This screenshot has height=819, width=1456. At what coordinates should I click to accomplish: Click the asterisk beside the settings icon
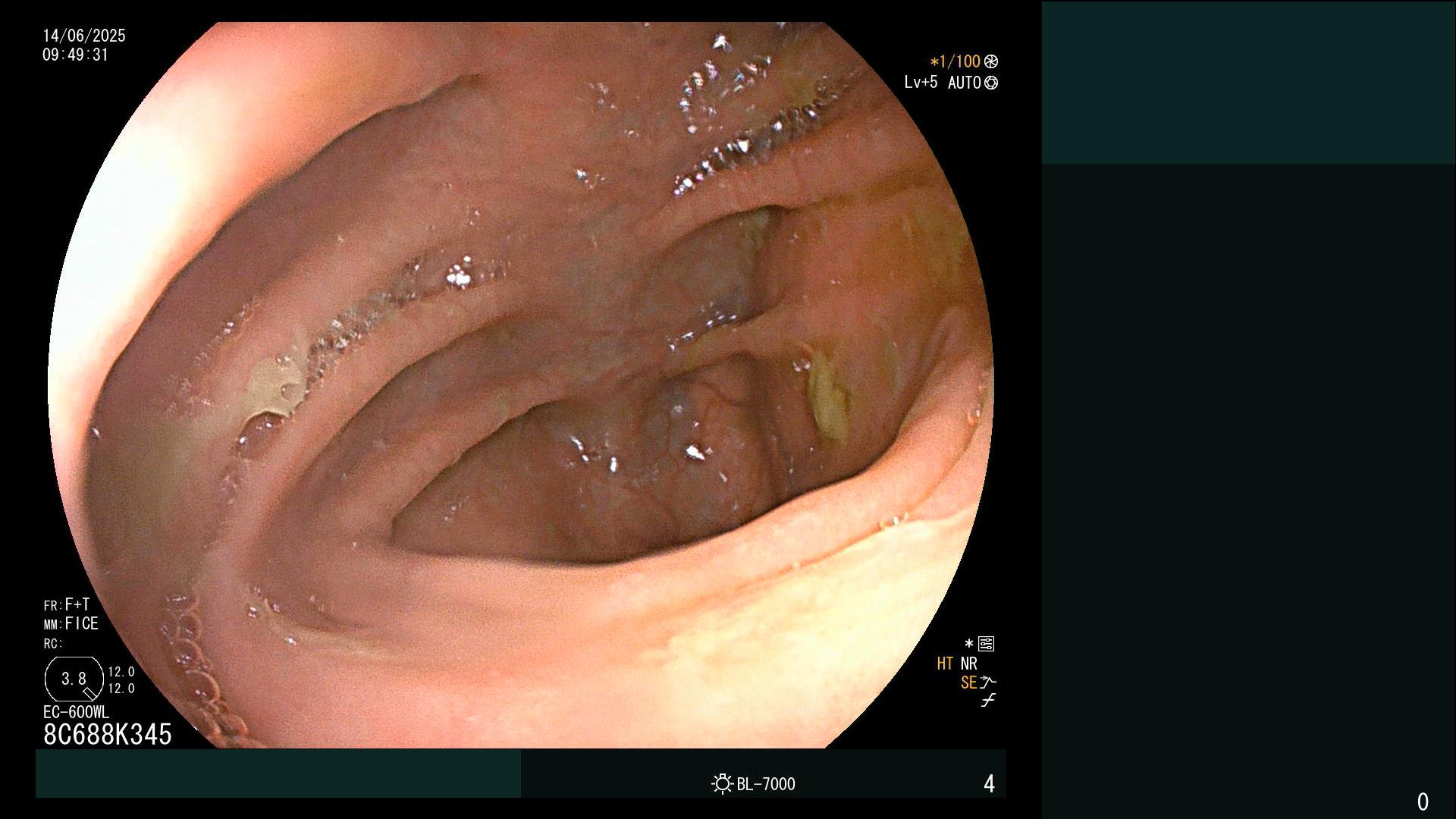(968, 644)
